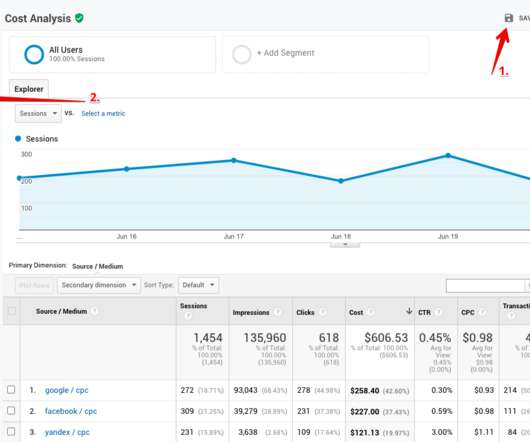Switch to the Explorer tab
The width and height of the screenshot is (530, 442).
29,89
